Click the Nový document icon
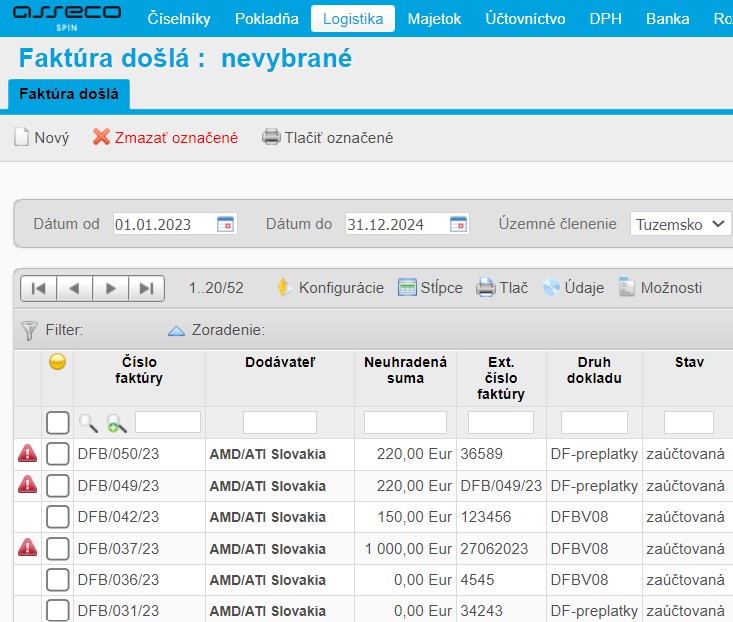The width and height of the screenshot is (733, 622). (21, 138)
